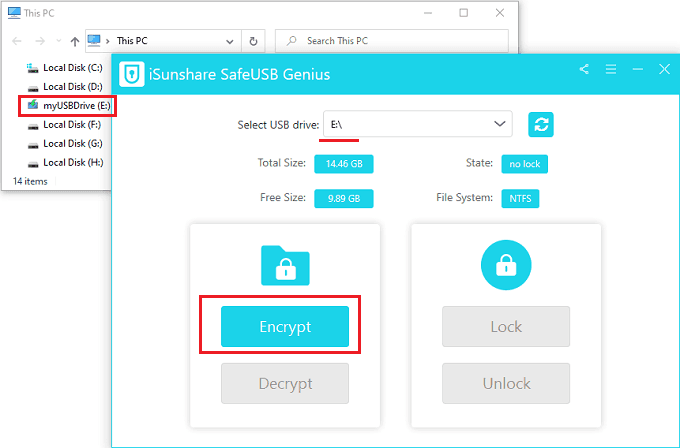Click the 'Select USB drive:' label
The height and width of the screenshot is (448, 680).
(x=278, y=125)
